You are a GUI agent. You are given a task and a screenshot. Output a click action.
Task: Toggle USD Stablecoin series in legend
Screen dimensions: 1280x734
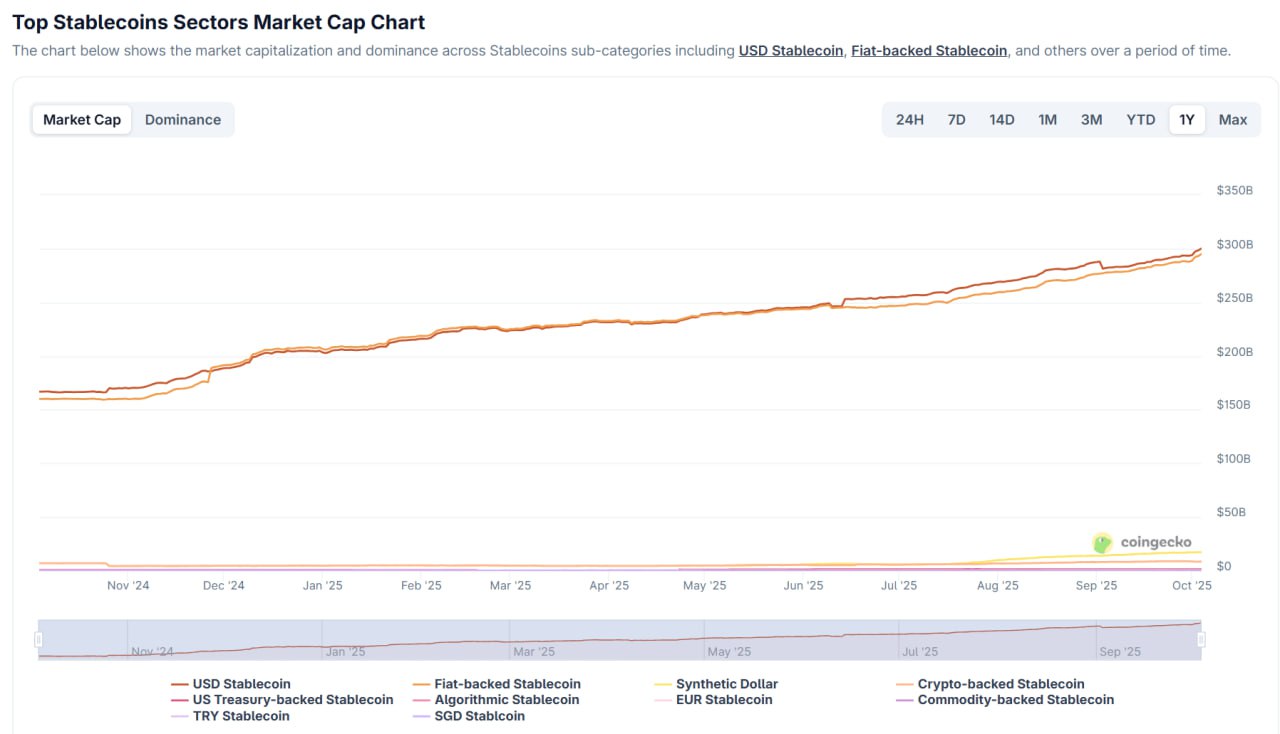pos(241,684)
